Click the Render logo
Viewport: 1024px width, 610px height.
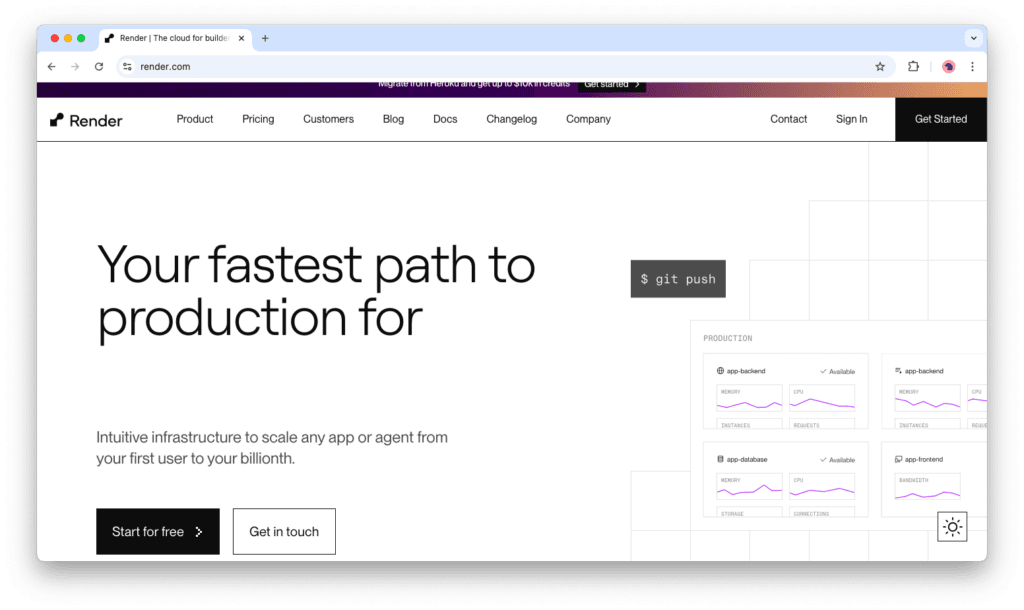(86, 120)
